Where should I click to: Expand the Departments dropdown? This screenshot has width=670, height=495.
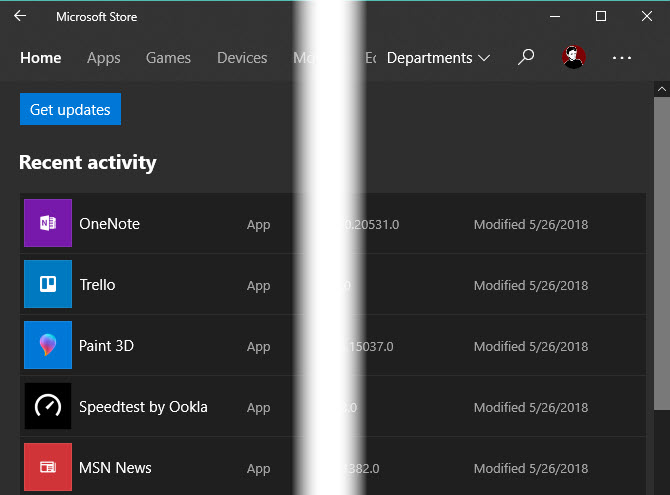point(438,58)
